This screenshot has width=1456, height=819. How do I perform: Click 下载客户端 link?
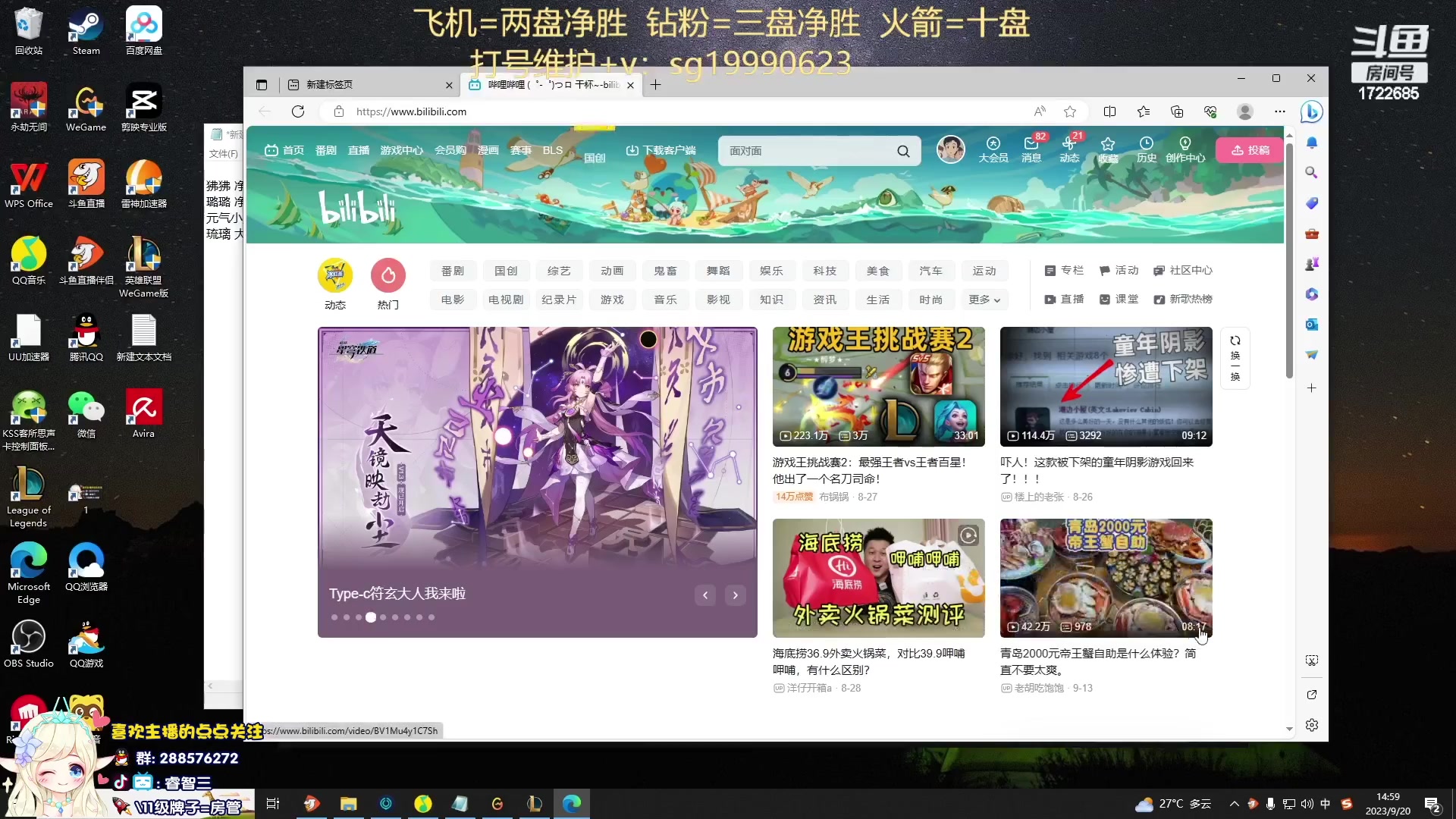(661, 150)
